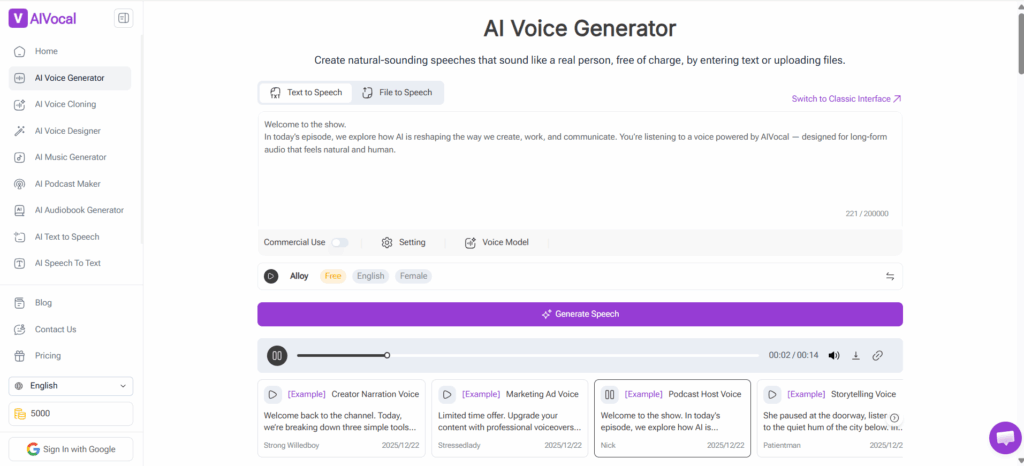Copy the audio link icon
This screenshot has width=1024, height=466.
[x=878, y=356]
